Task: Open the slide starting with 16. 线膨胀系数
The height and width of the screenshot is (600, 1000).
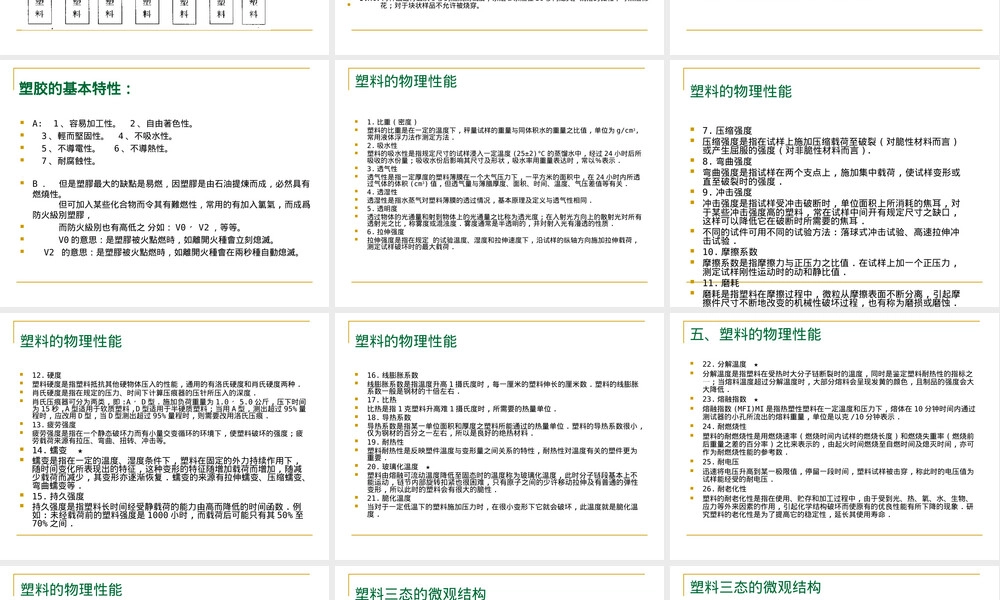Action: 499,436
